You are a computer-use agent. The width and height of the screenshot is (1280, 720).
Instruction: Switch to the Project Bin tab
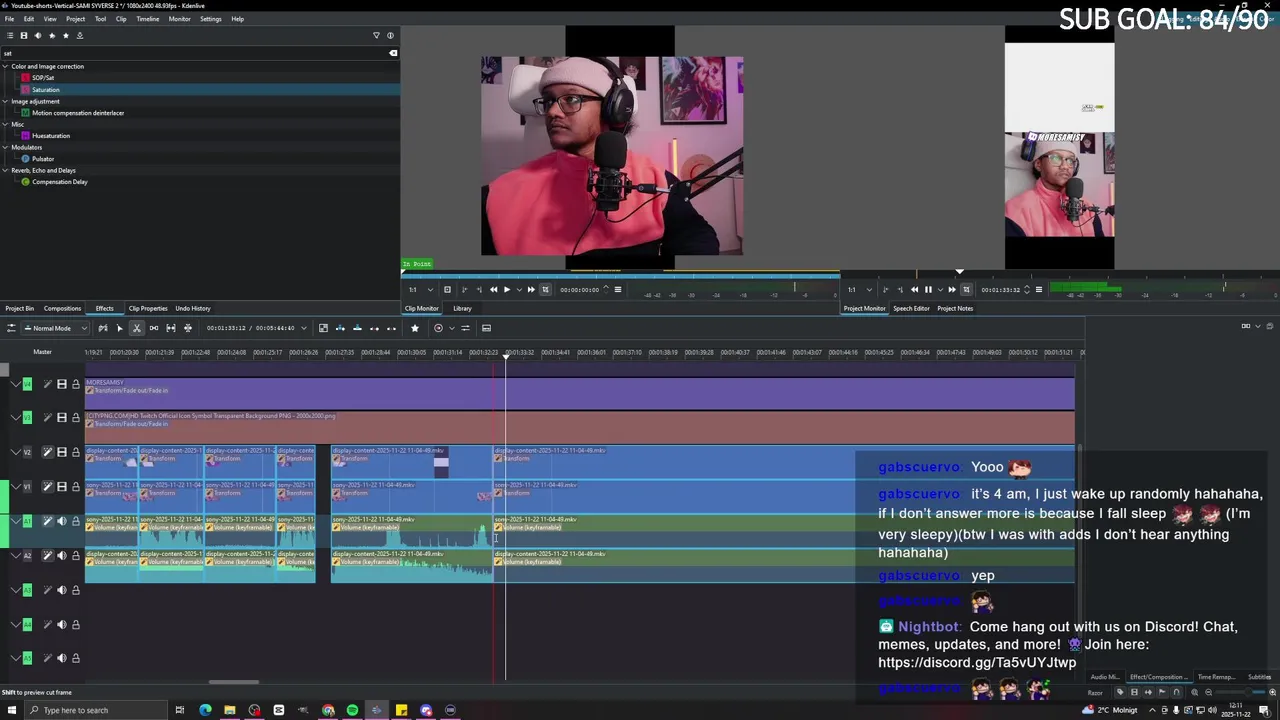pos(19,308)
